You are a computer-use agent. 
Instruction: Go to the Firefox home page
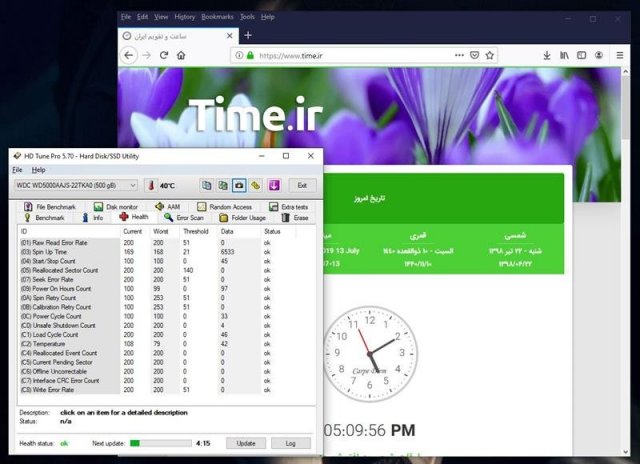tap(181, 55)
